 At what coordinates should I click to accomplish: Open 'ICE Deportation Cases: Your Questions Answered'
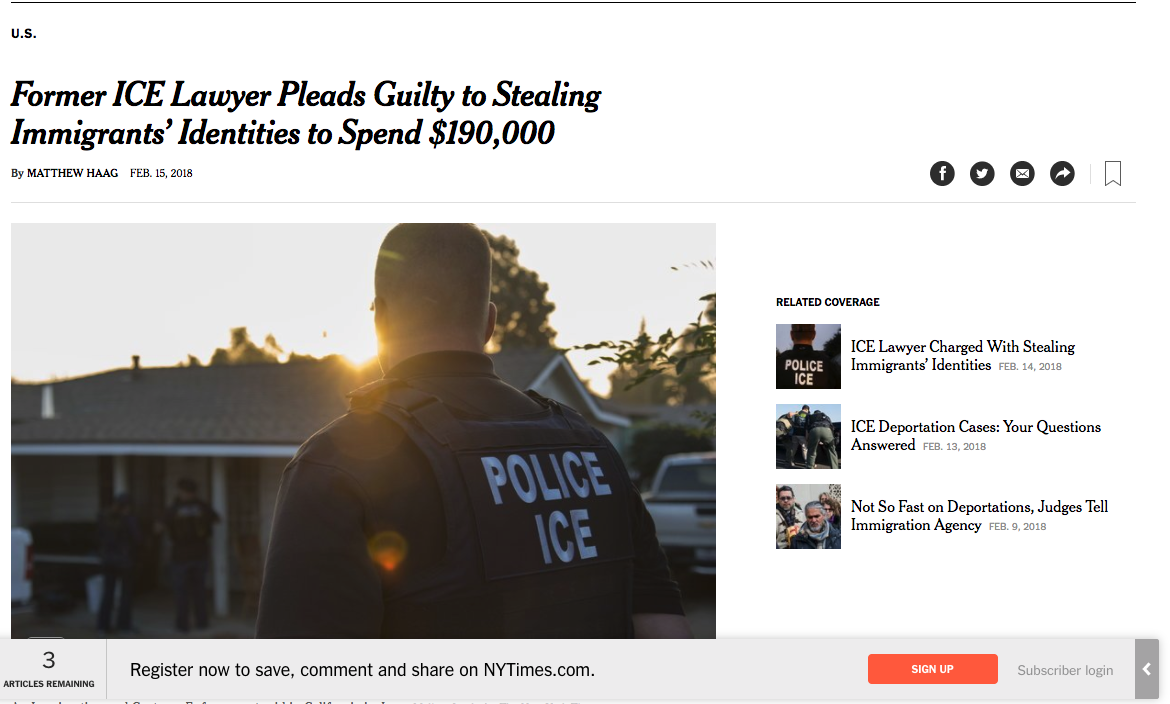coord(975,436)
